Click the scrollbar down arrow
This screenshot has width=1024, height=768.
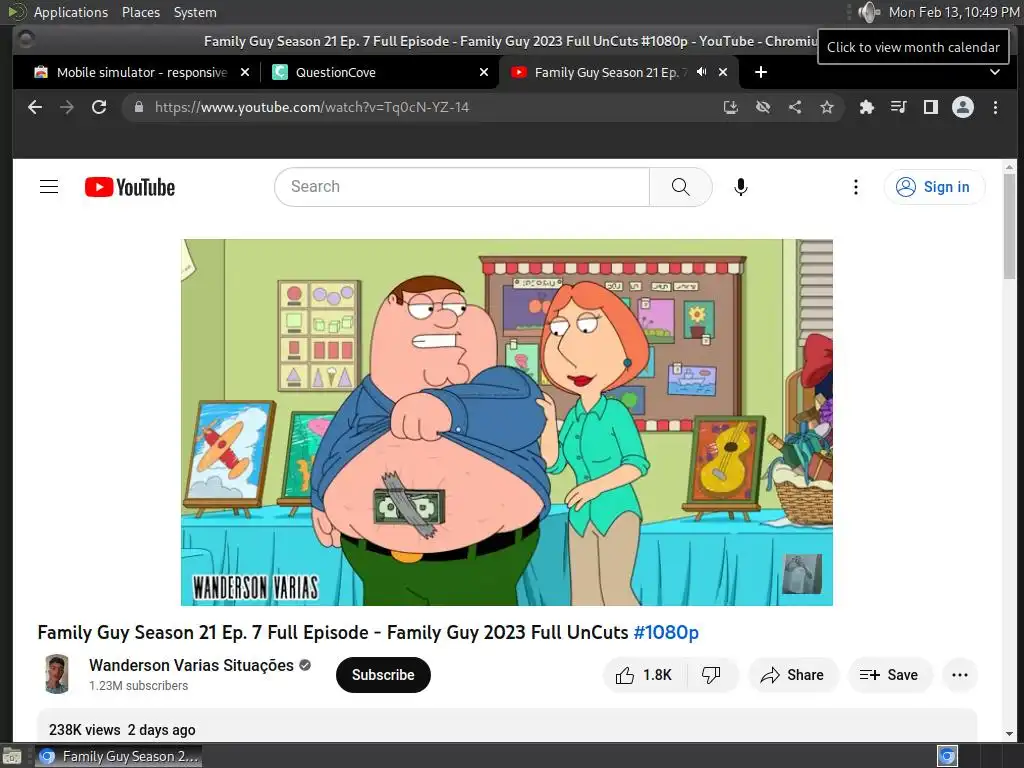click(x=1010, y=735)
